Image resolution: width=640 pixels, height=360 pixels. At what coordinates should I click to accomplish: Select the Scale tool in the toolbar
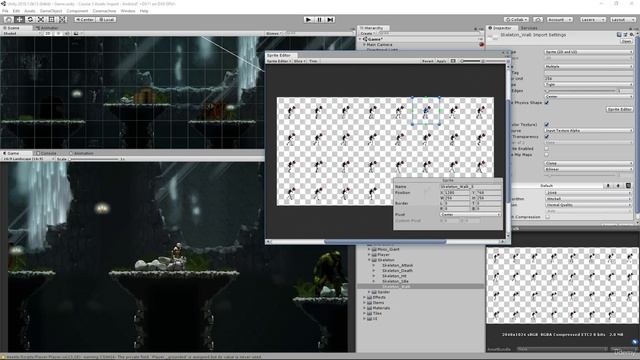[41, 19]
